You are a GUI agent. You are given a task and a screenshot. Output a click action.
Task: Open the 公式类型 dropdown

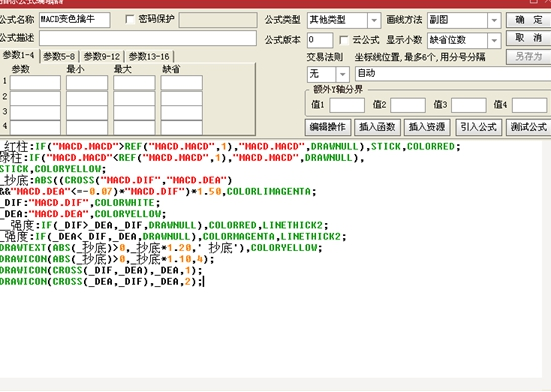point(374,20)
